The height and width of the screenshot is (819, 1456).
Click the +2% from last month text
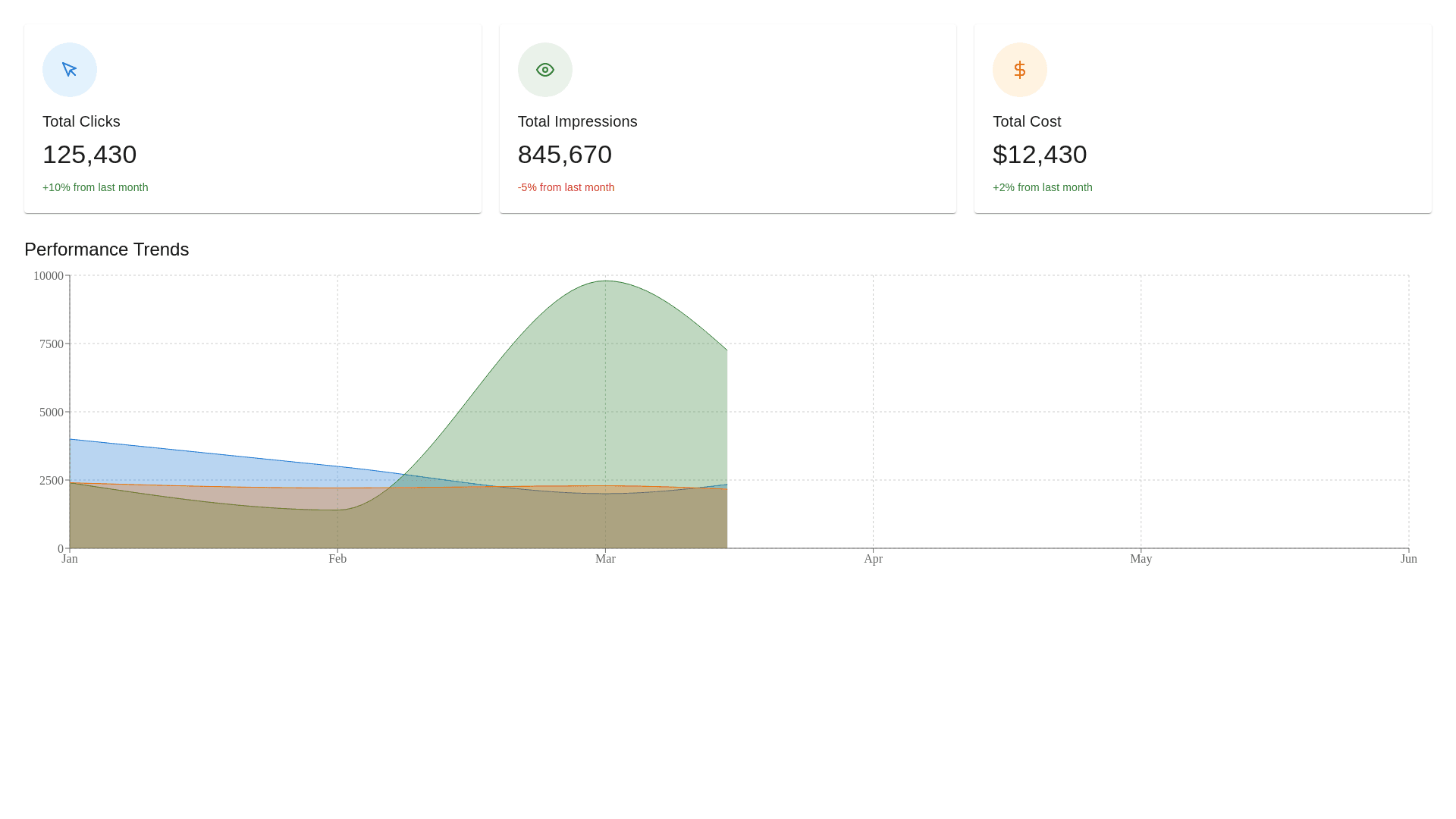(x=1042, y=187)
